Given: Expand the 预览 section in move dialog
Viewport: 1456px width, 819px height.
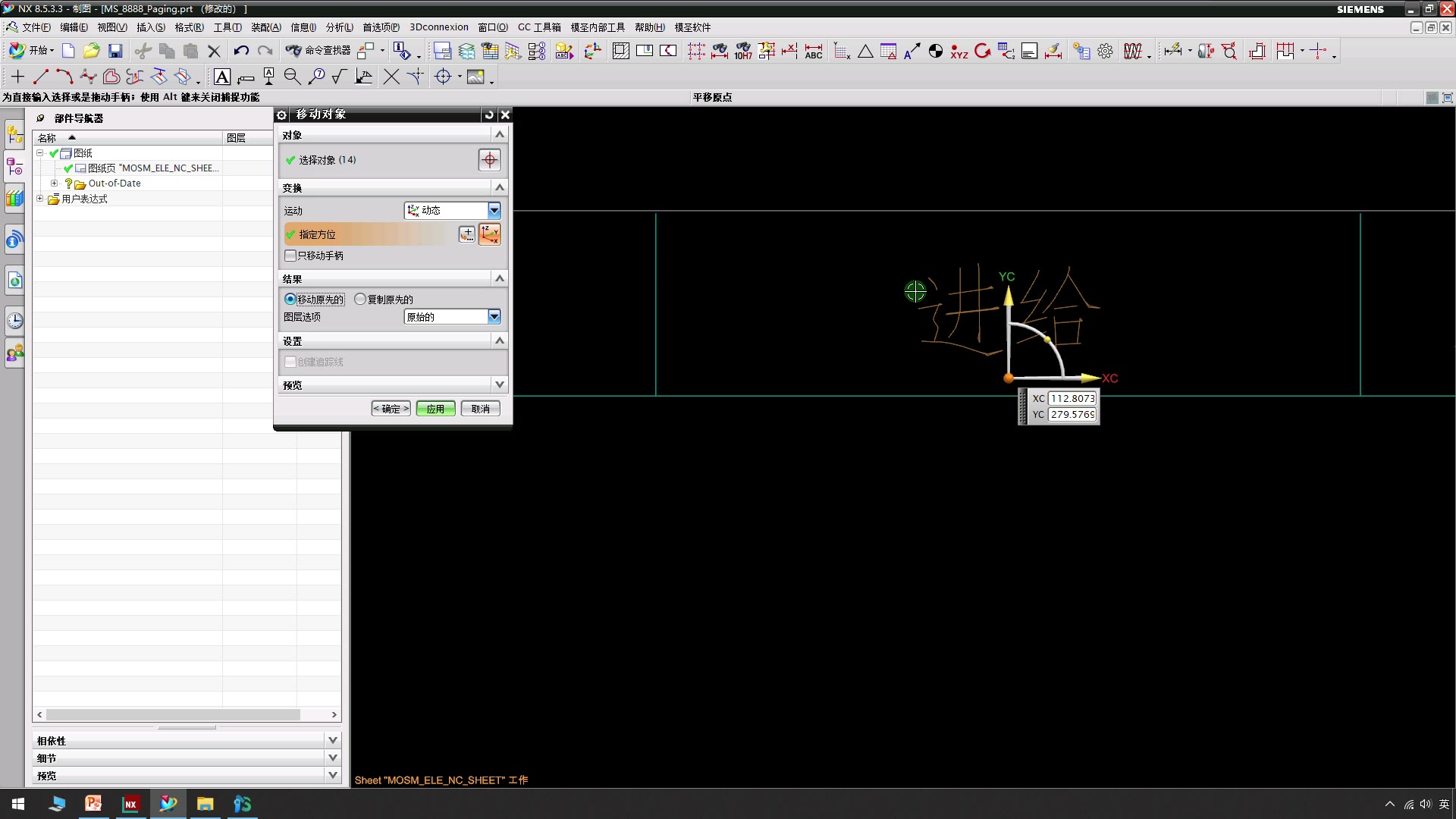Looking at the screenshot, I should click(x=499, y=384).
